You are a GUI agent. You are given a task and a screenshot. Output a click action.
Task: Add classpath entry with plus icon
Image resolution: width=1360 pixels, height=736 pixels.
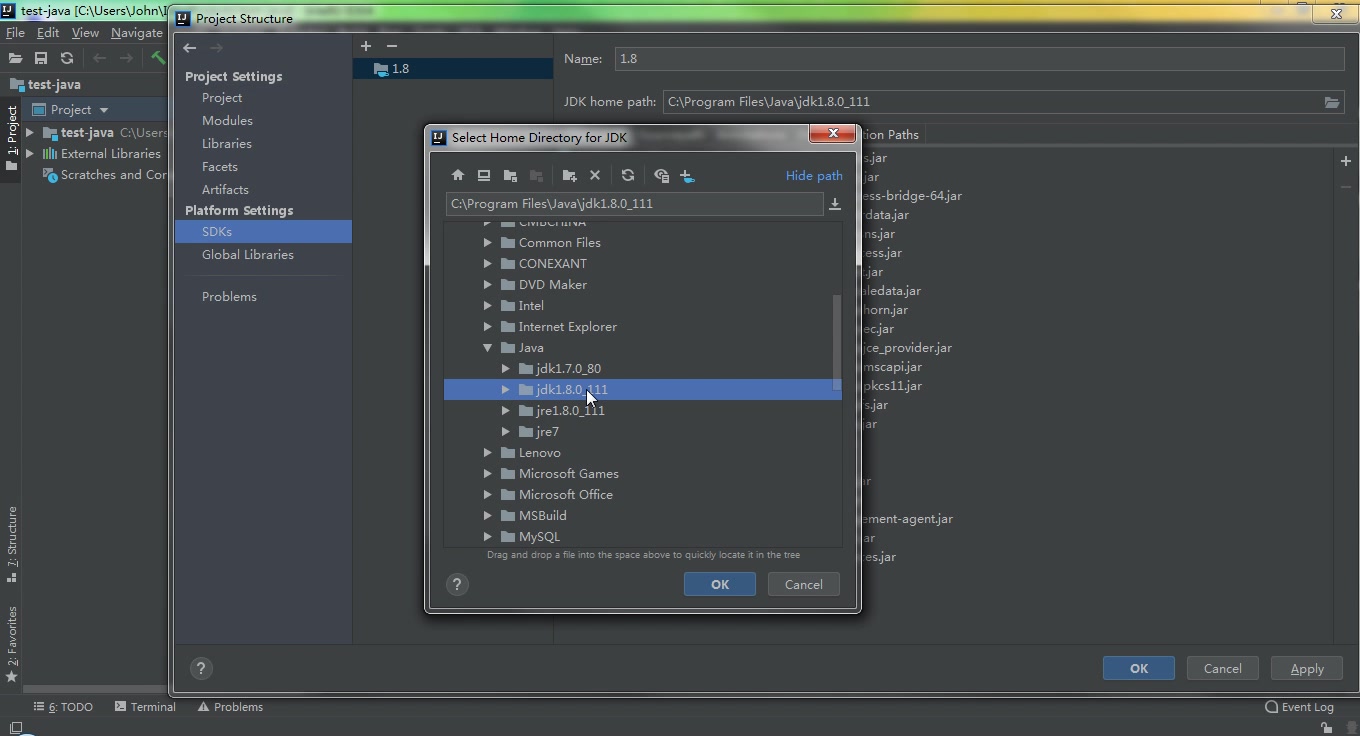[x=1346, y=161]
